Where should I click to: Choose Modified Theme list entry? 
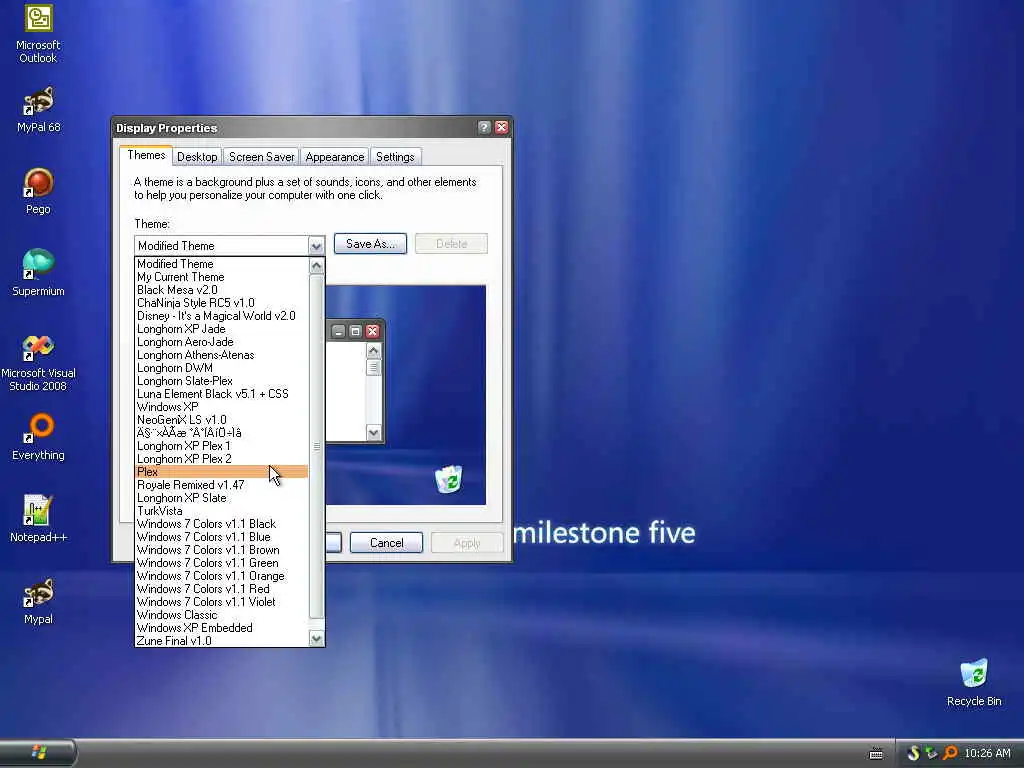point(221,264)
